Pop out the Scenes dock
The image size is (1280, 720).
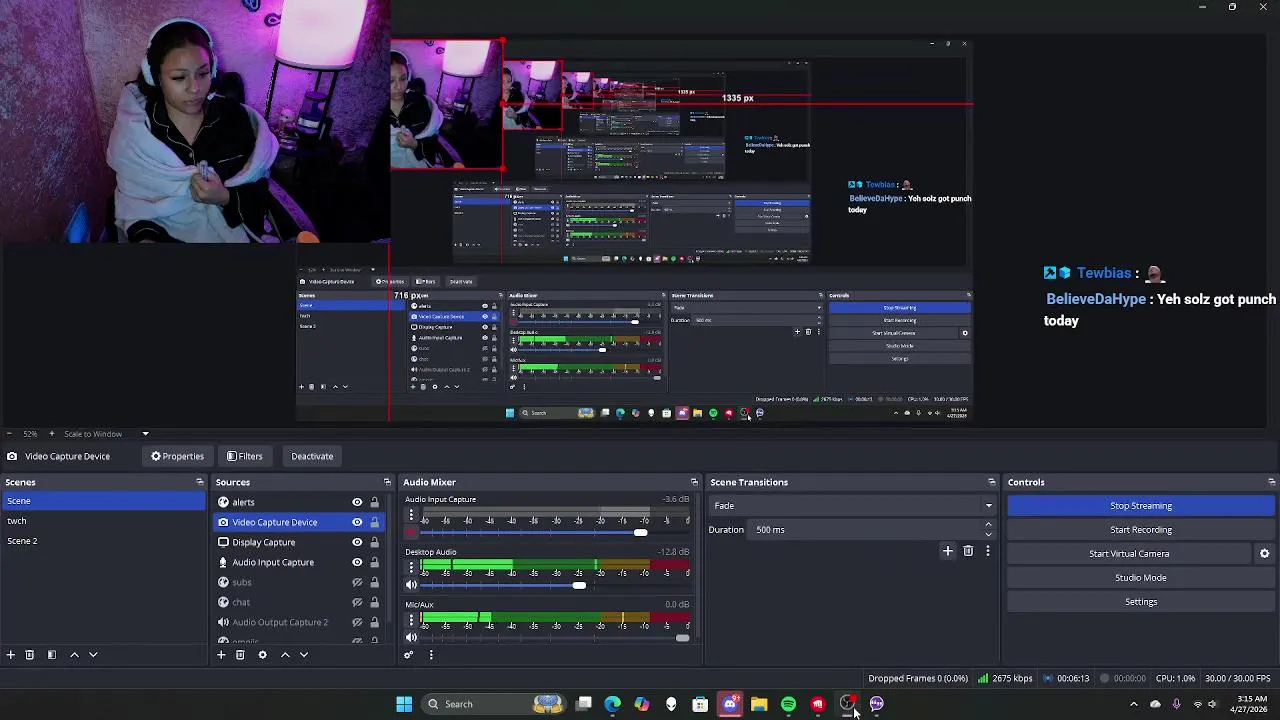tap(200, 482)
